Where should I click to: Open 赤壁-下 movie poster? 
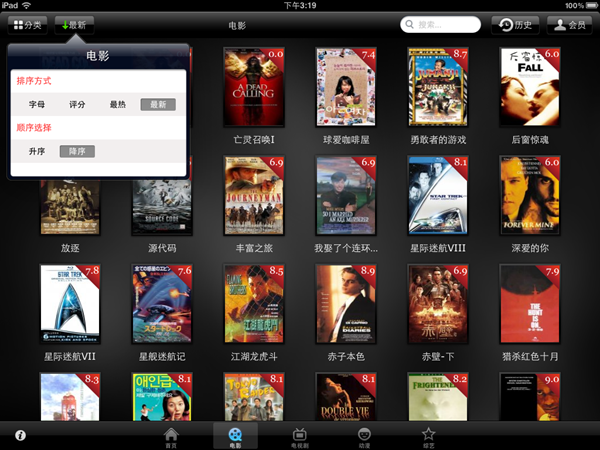point(438,303)
